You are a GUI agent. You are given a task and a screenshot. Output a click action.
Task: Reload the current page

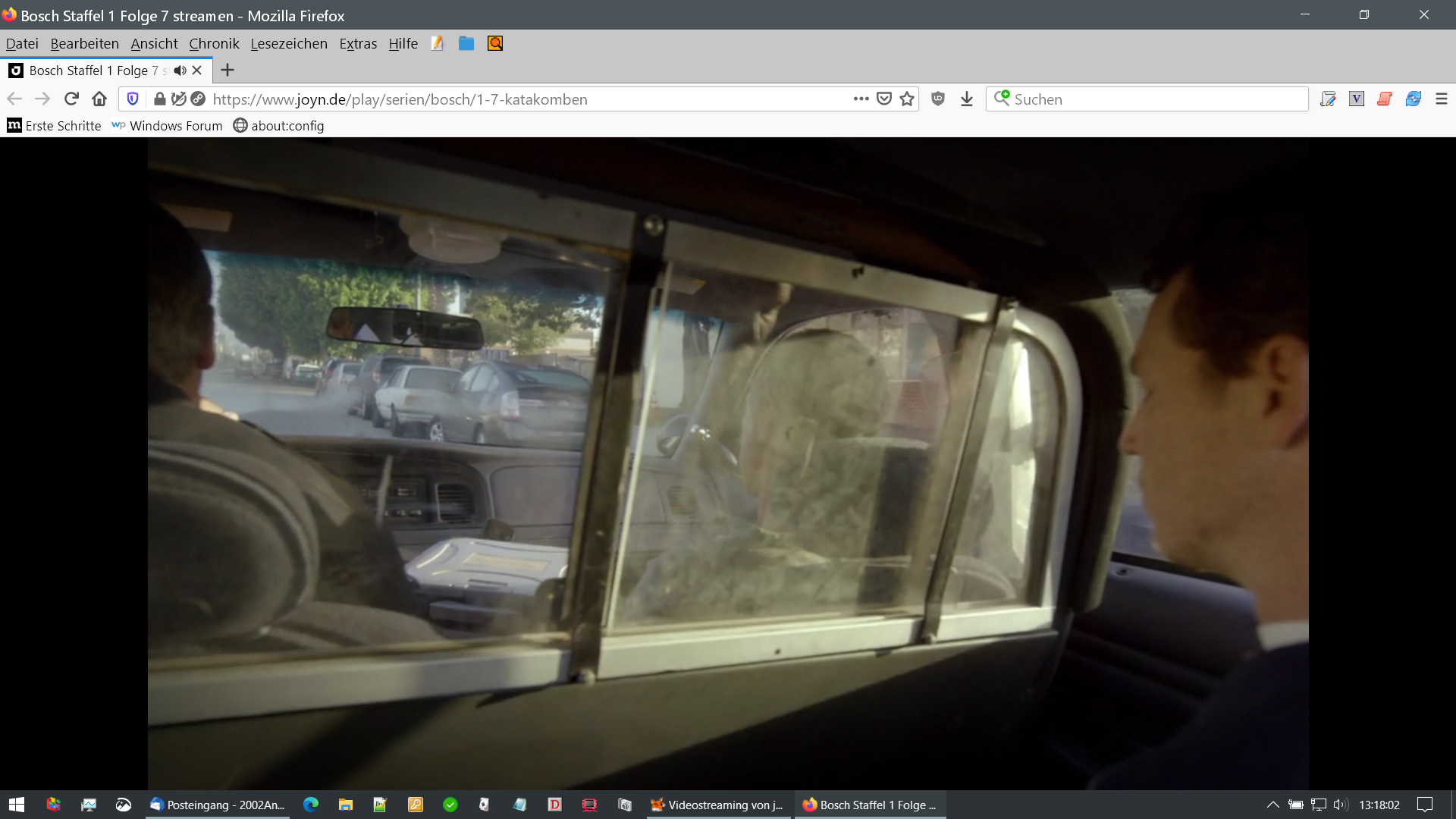(x=71, y=99)
